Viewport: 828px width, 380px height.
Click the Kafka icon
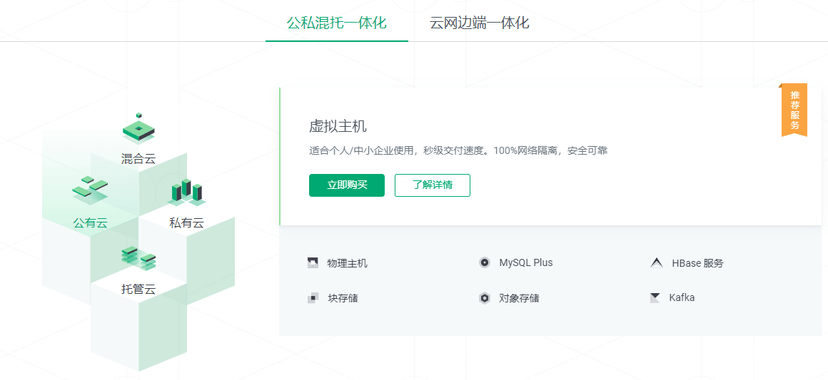coord(655,298)
